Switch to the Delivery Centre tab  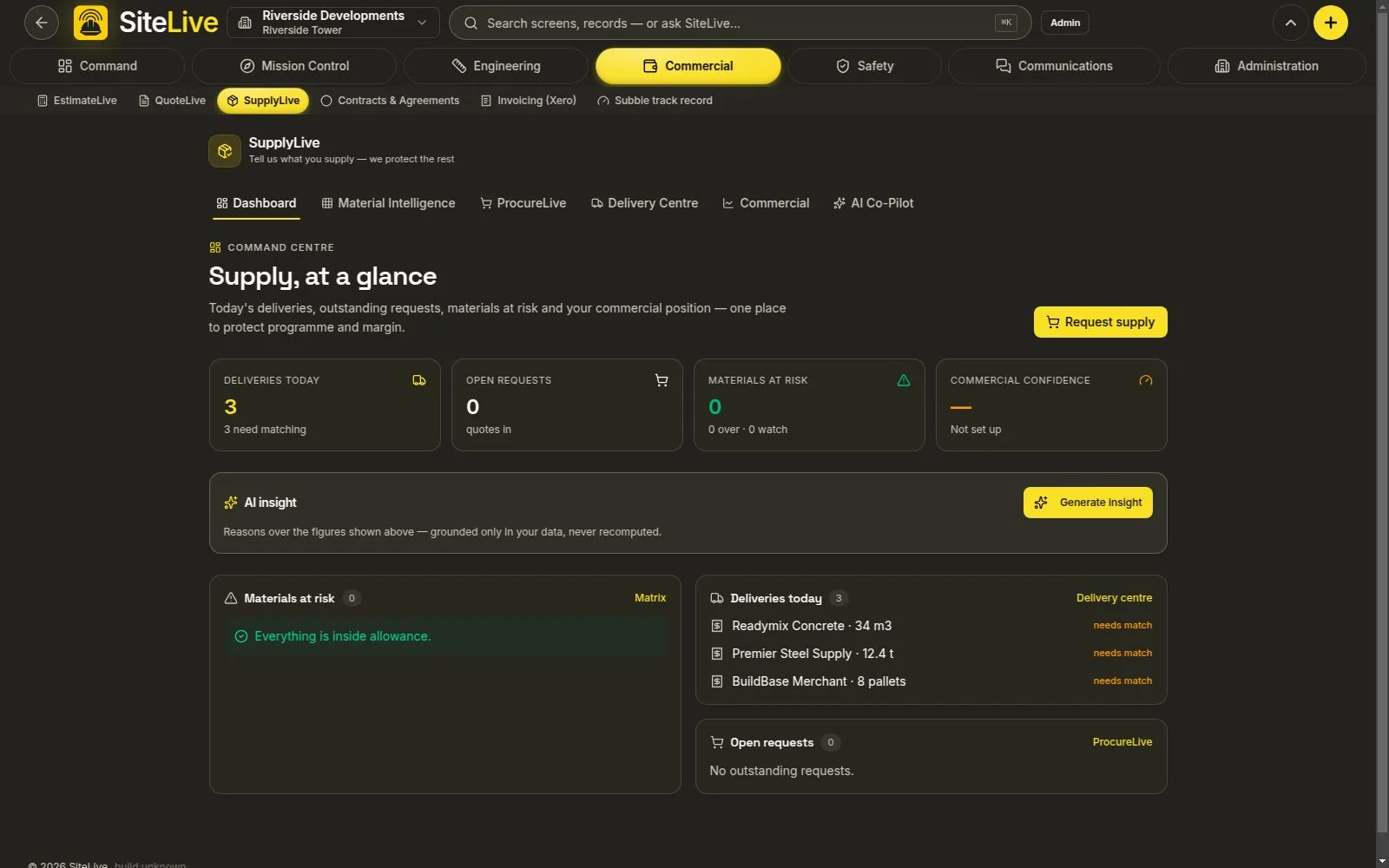click(x=644, y=203)
